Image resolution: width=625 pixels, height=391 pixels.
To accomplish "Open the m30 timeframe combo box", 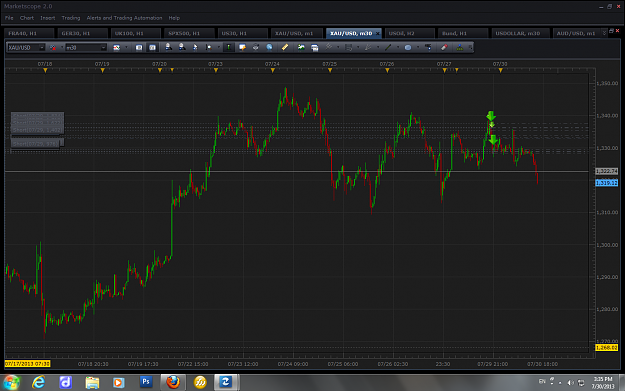I will [86, 47].
